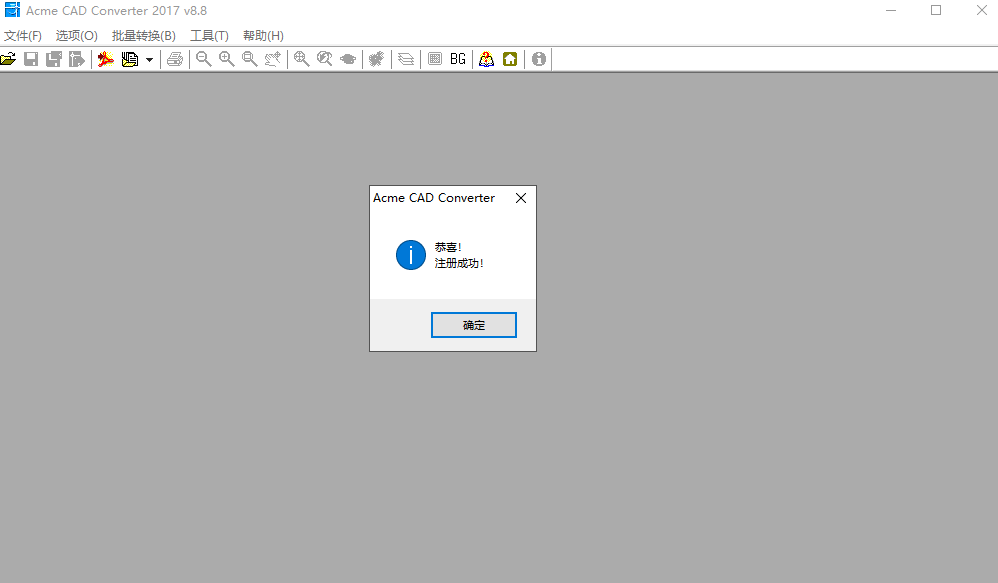Viewport: 998px width, 583px height.
Task: Click the green home page icon
Action: point(510,59)
